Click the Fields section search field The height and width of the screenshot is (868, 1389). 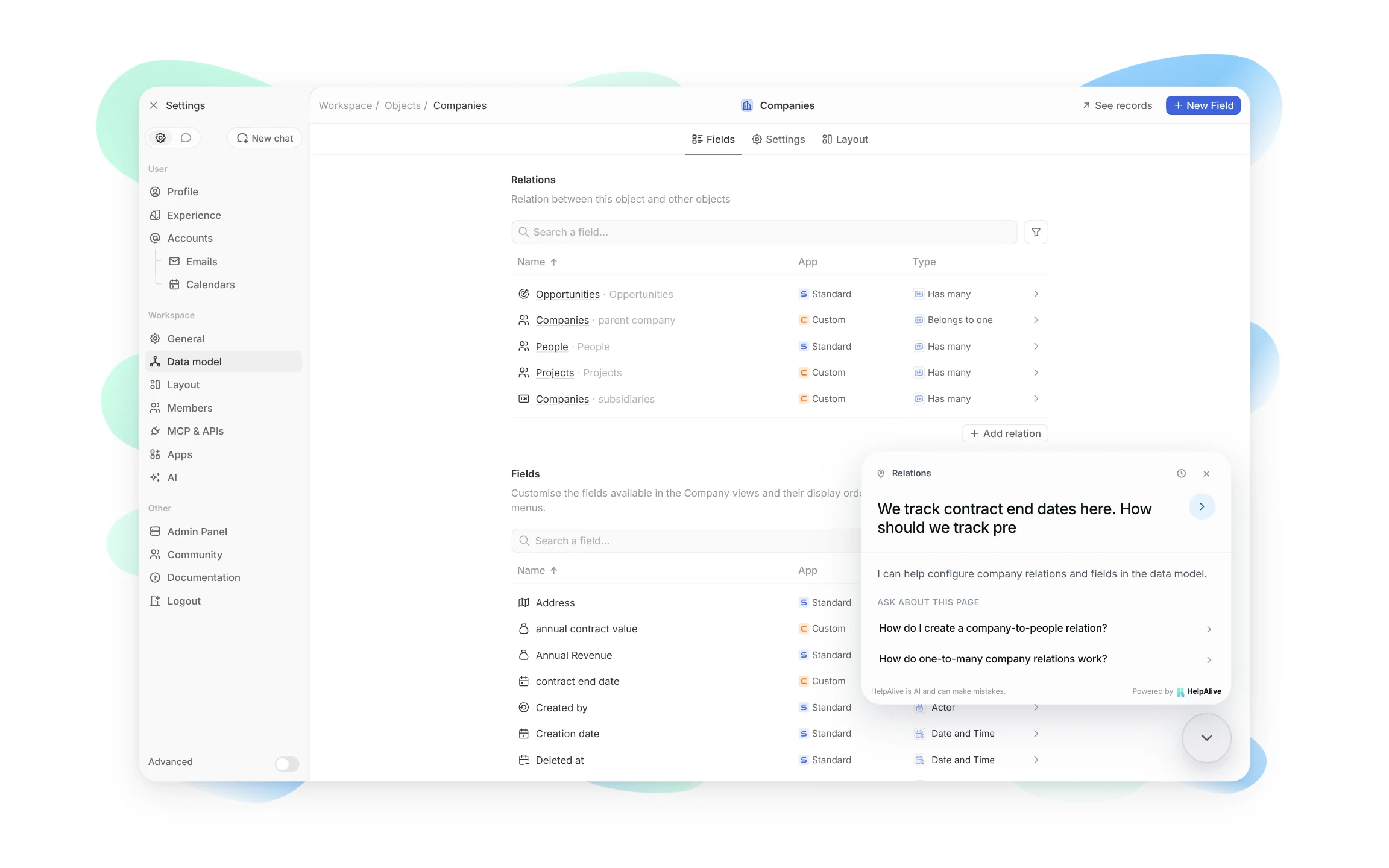coord(687,541)
